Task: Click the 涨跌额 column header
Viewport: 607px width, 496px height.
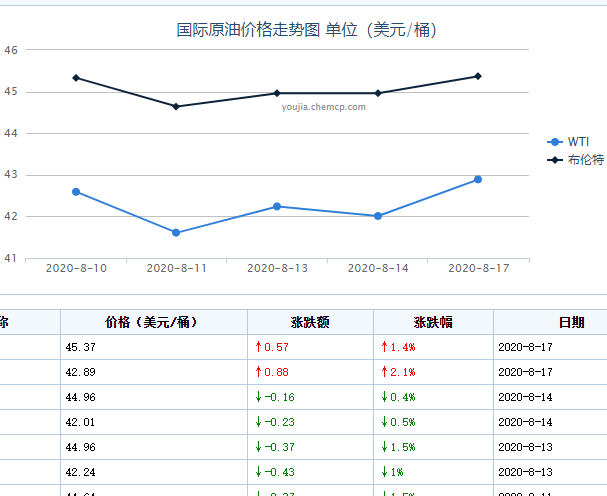Action: click(310, 322)
